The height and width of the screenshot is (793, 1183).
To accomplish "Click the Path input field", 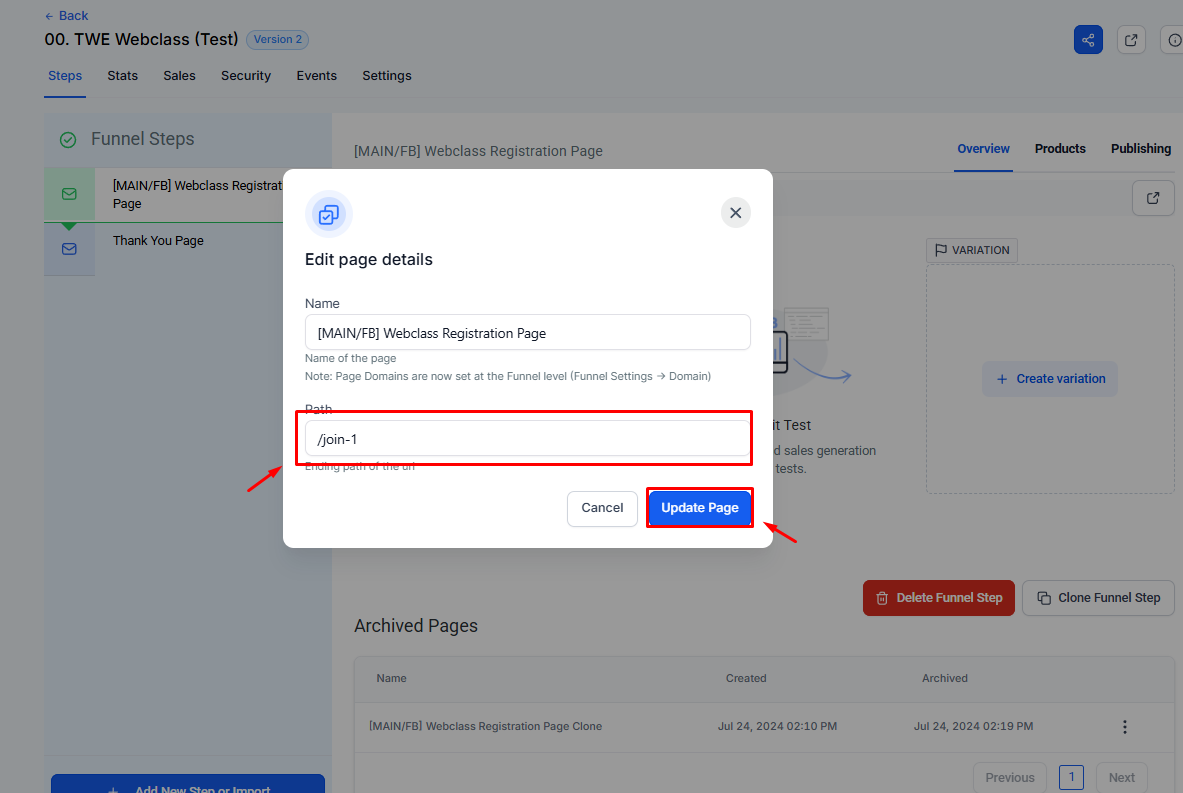I will [527, 439].
